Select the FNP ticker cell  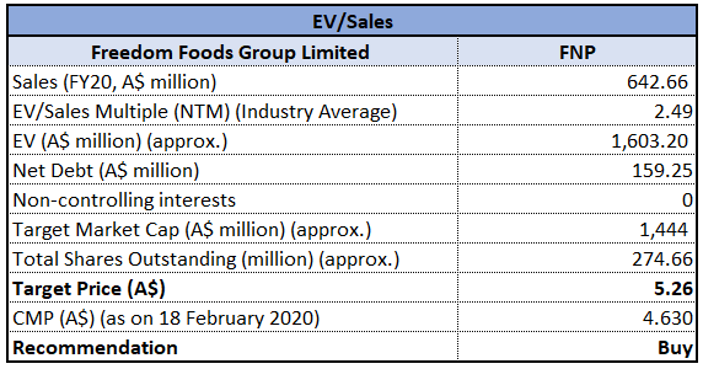tap(577, 52)
